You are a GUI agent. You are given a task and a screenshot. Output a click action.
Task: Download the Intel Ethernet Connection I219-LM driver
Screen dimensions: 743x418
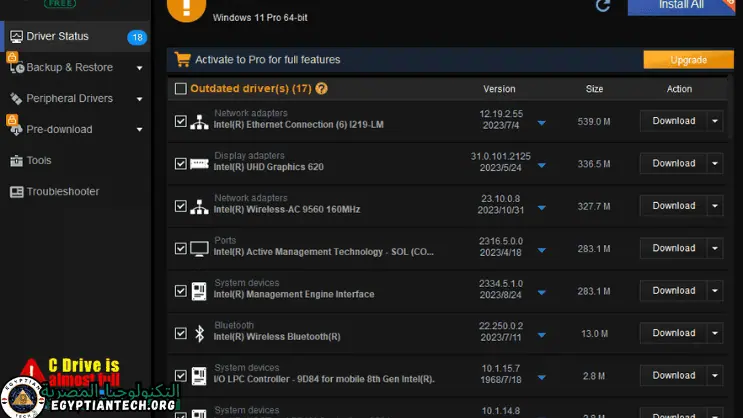pyautogui.click(x=673, y=121)
